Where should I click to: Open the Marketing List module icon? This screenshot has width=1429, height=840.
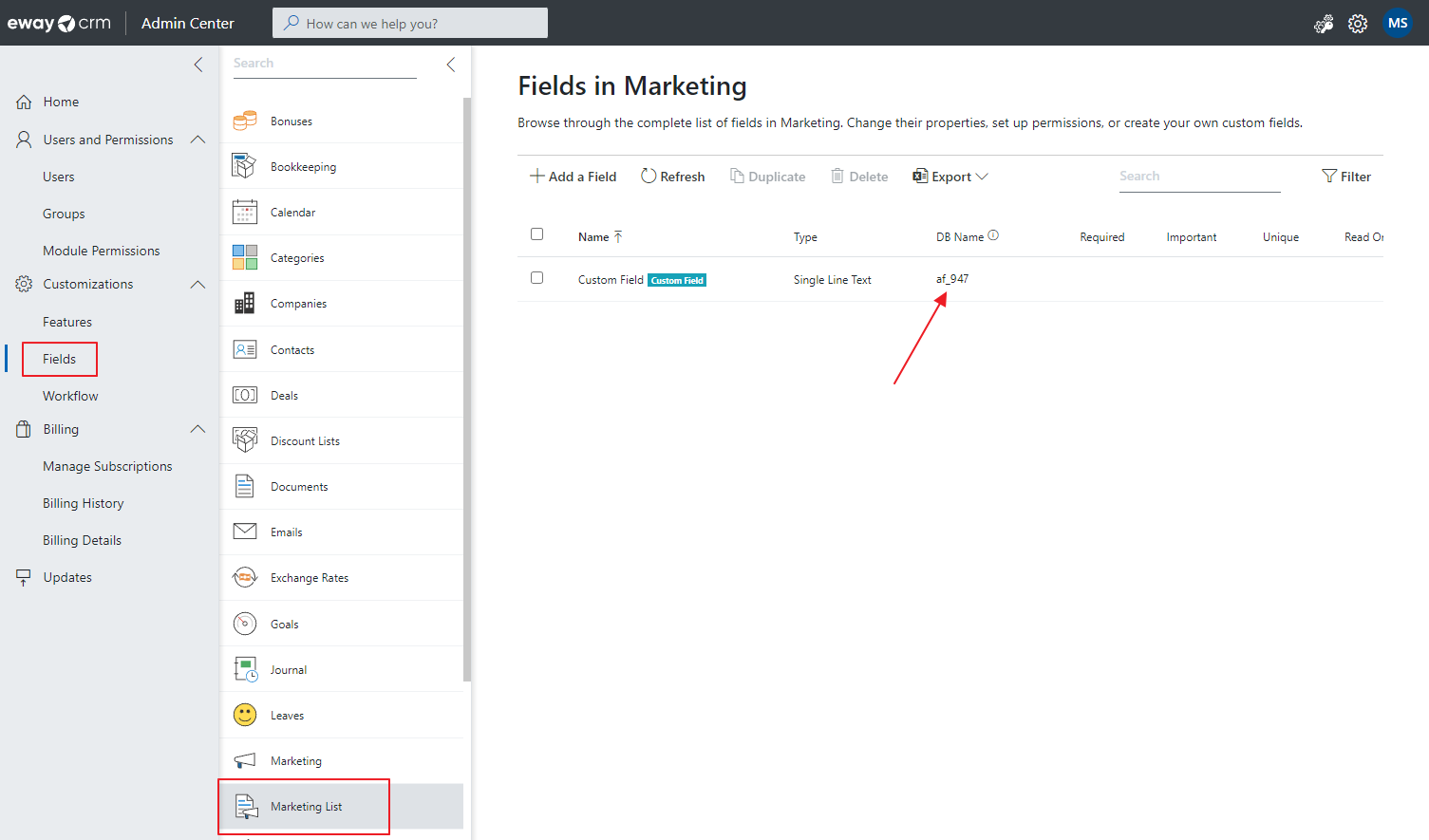(246, 806)
